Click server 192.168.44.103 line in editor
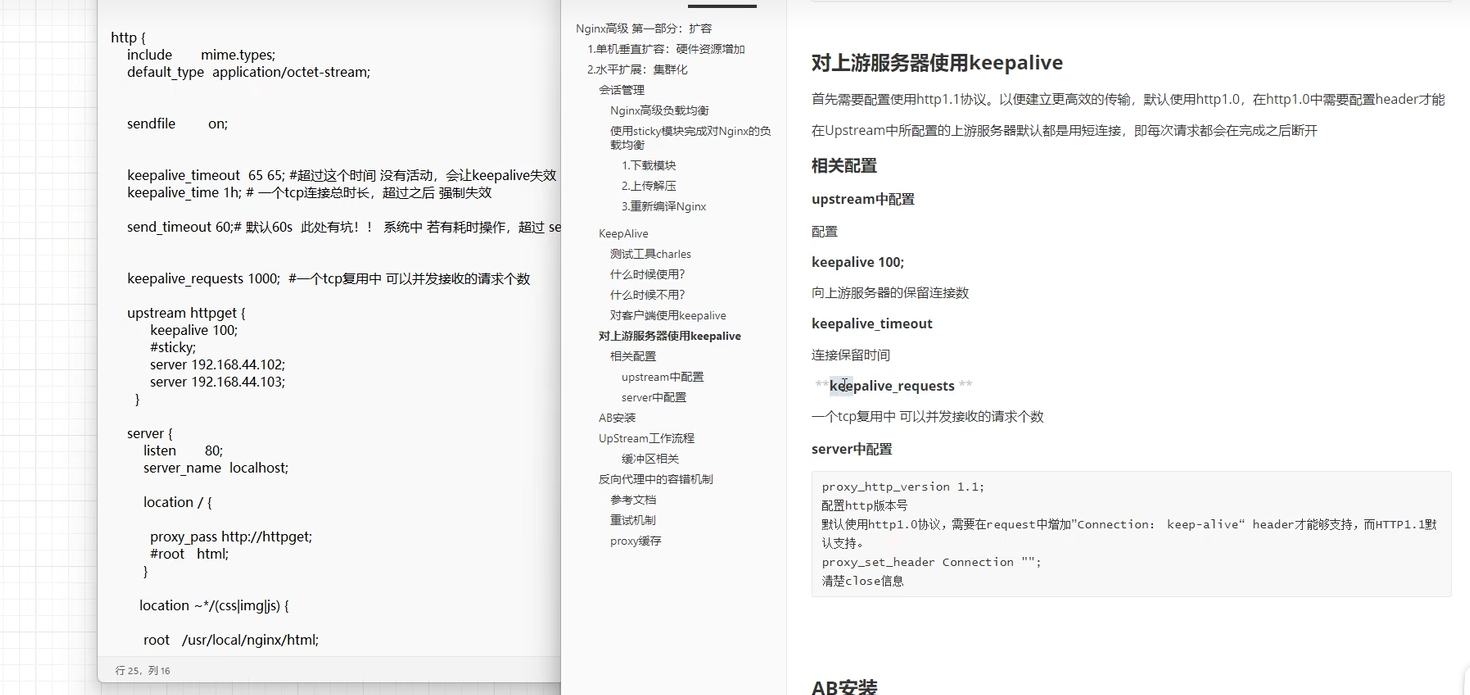Screen dimensions: 1470x695 [218, 382]
